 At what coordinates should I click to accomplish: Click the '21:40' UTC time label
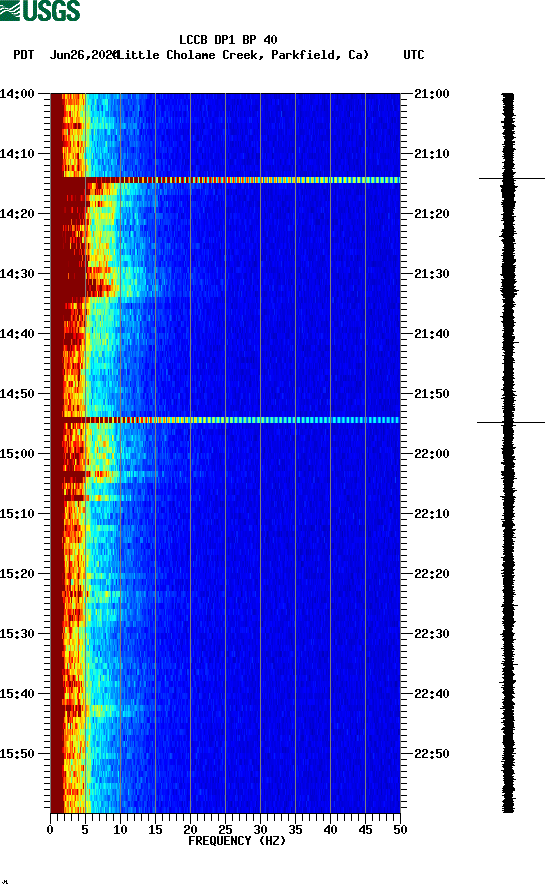[x=432, y=334]
